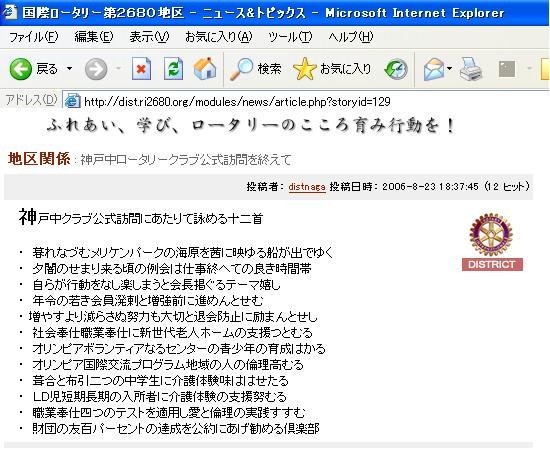Open the ツール(T) menu
This screenshot has width=550, height=452.
290,36
